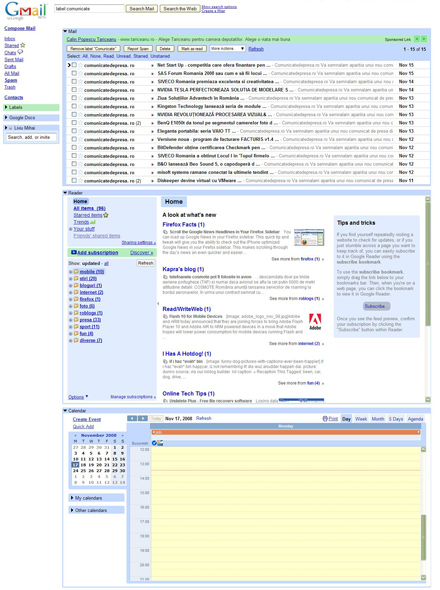Expand the Google Docs section
Viewport: 440px width, 590px height.
click(x=6, y=118)
